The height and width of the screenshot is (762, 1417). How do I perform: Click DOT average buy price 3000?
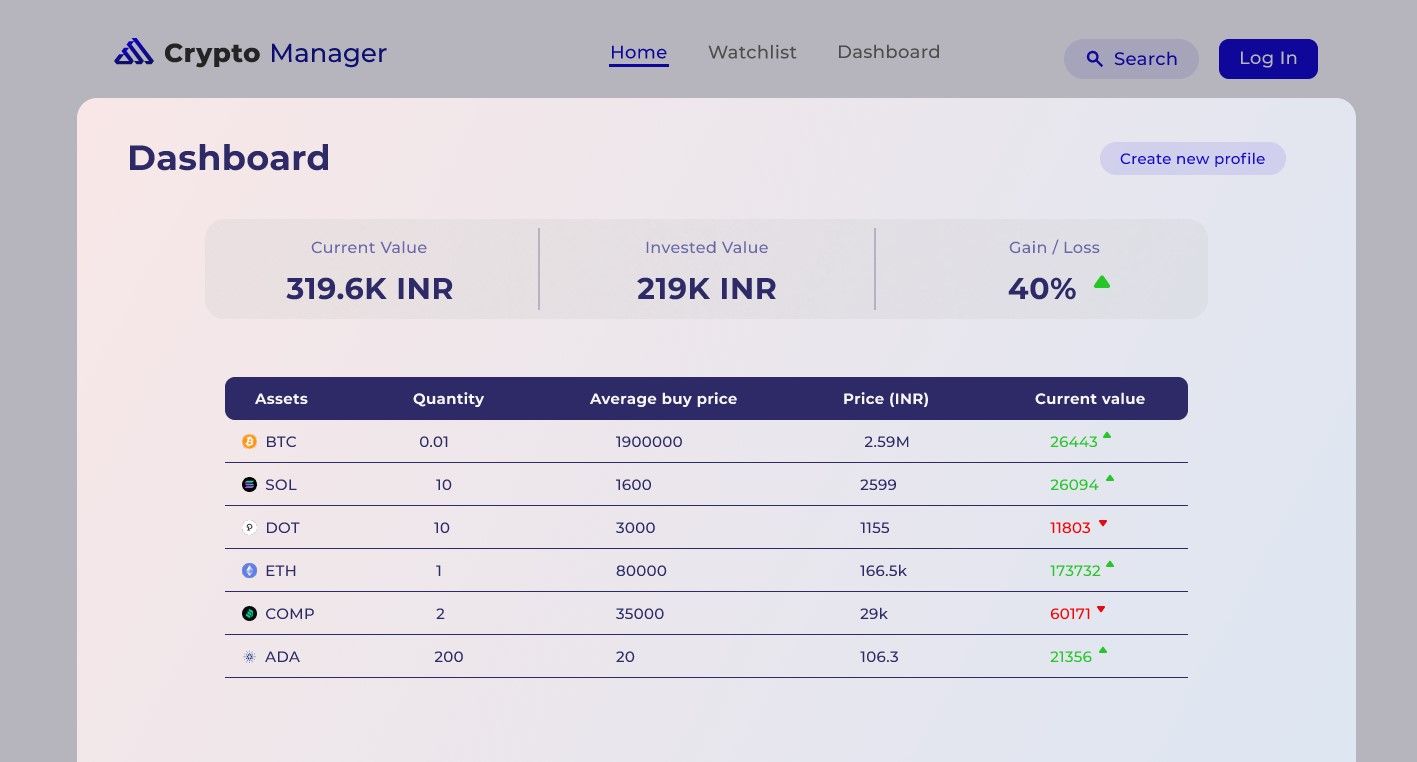636,527
